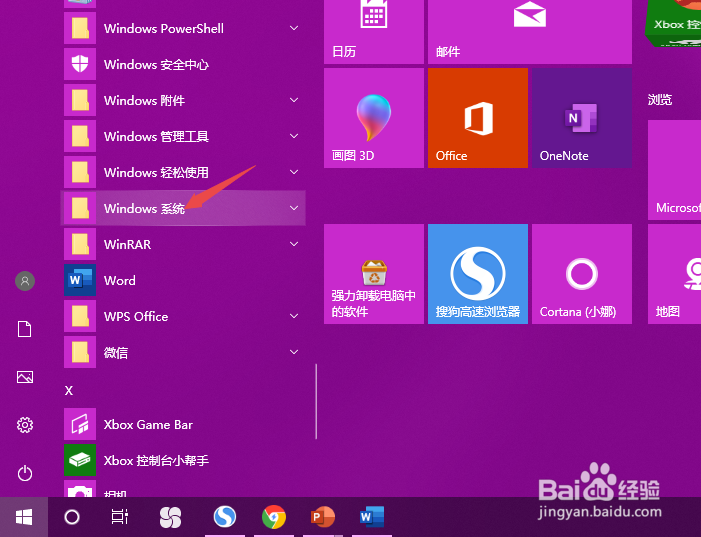Viewport: 701px width, 537px height.
Task: Open the 邮件 mail tile
Action: pyautogui.click(x=530, y=32)
